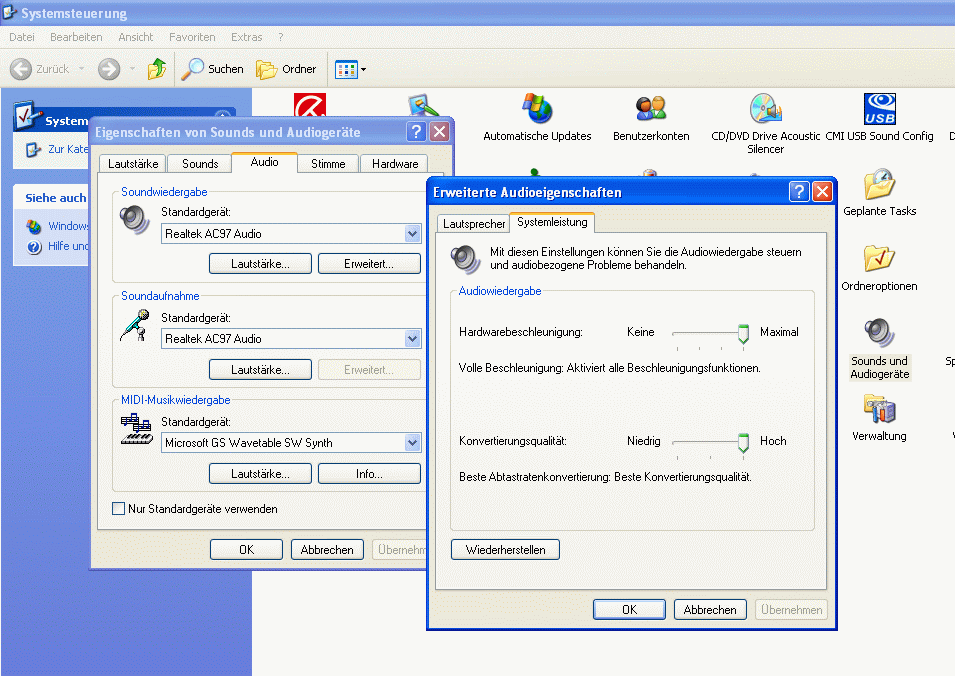The width and height of the screenshot is (955, 676).
Task: Click Lautstärke button under Soundaufnahme
Action: pos(260,370)
